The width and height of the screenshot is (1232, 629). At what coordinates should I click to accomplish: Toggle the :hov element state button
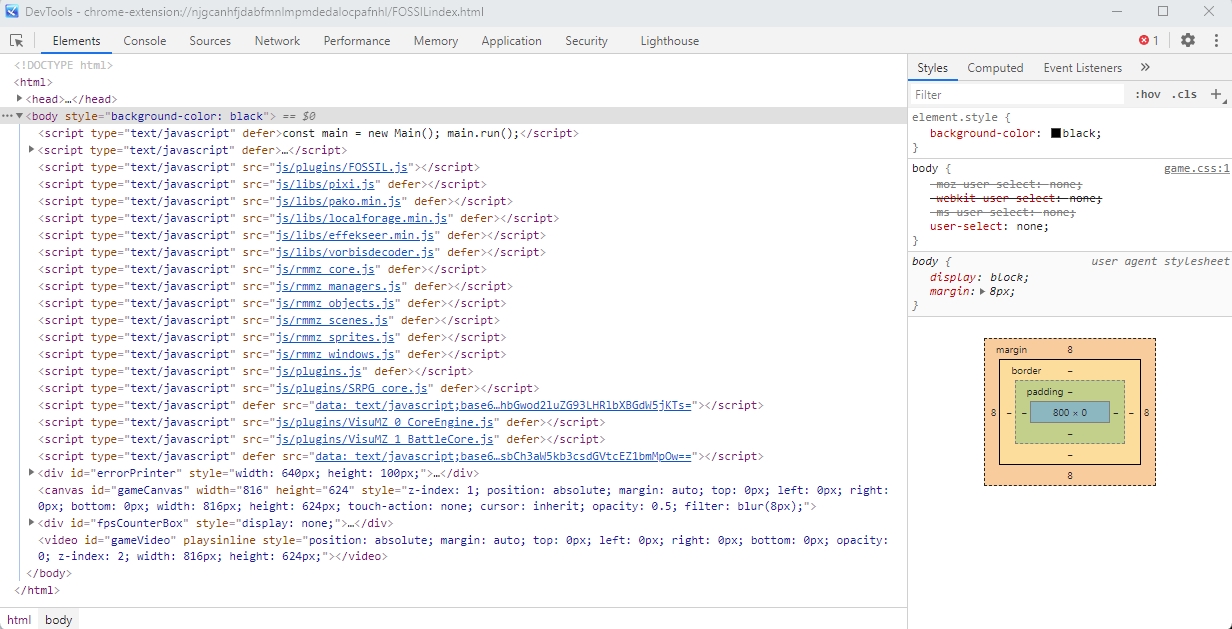1147,94
